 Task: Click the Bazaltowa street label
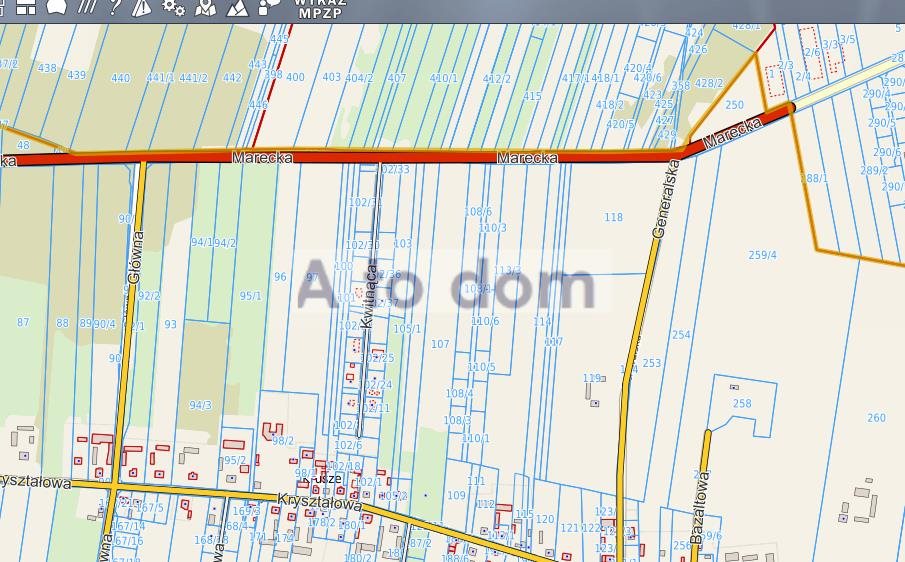click(703, 492)
